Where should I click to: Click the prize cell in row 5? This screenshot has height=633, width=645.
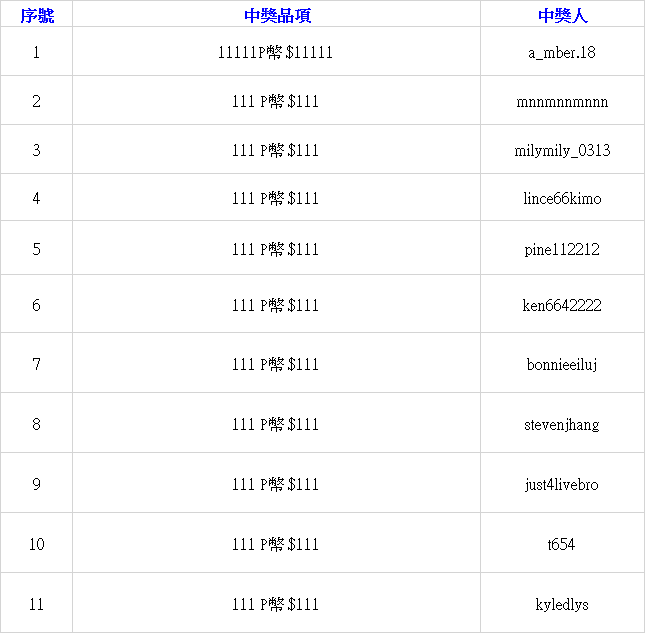[275, 249]
